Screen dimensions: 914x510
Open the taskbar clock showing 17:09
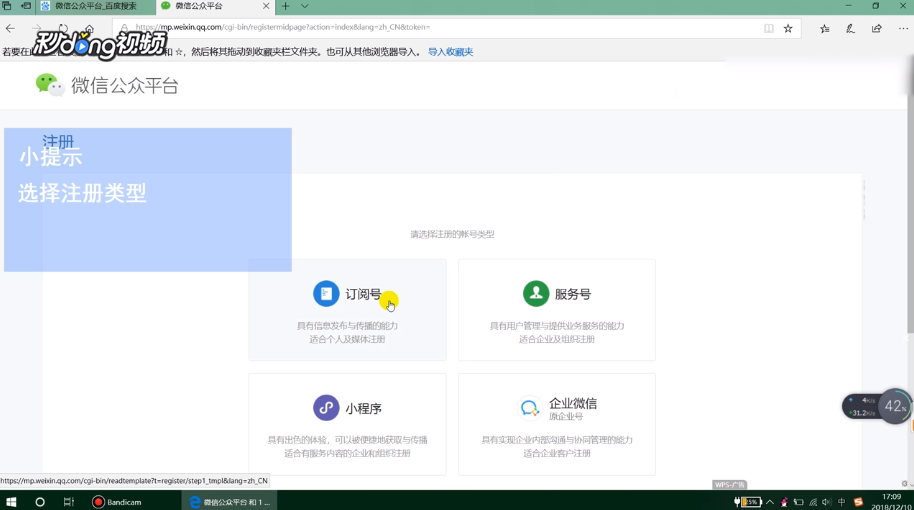[891, 501]
